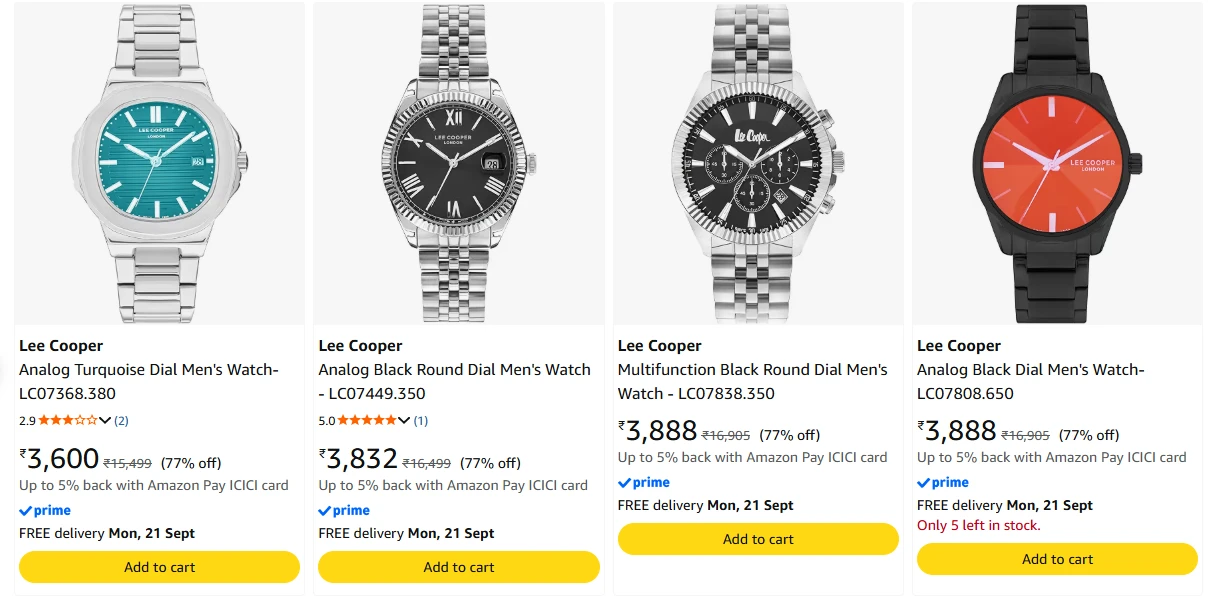Add LC07449.350 watch to cart
This screenshot has height=600, width=1208.
pyautogui.click(x=459, y=567)
